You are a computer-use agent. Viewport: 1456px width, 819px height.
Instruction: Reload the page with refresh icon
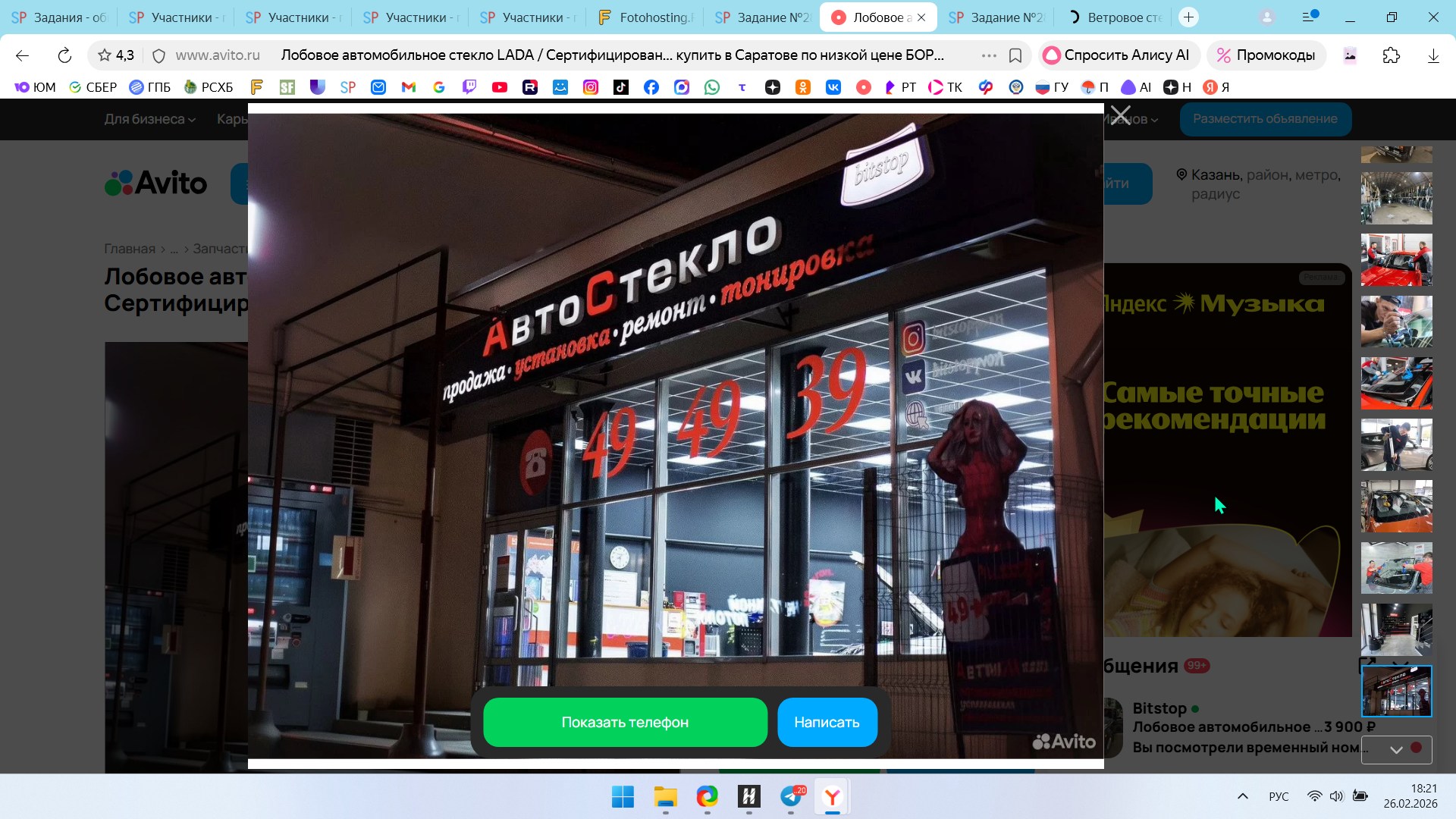[x=64, y=55]
